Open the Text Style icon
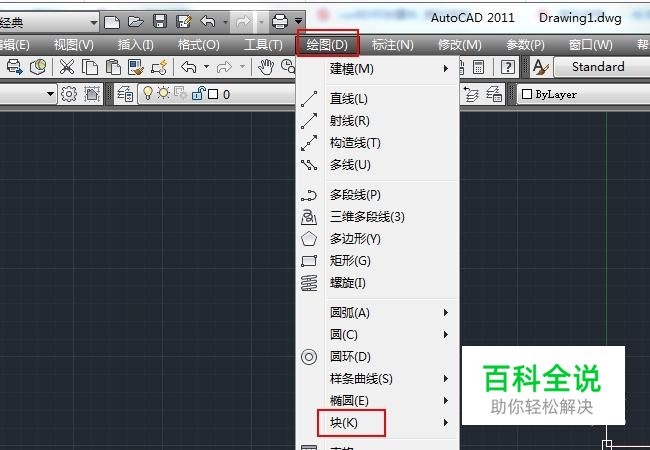The image size is (650, 450). coord(541,67)
